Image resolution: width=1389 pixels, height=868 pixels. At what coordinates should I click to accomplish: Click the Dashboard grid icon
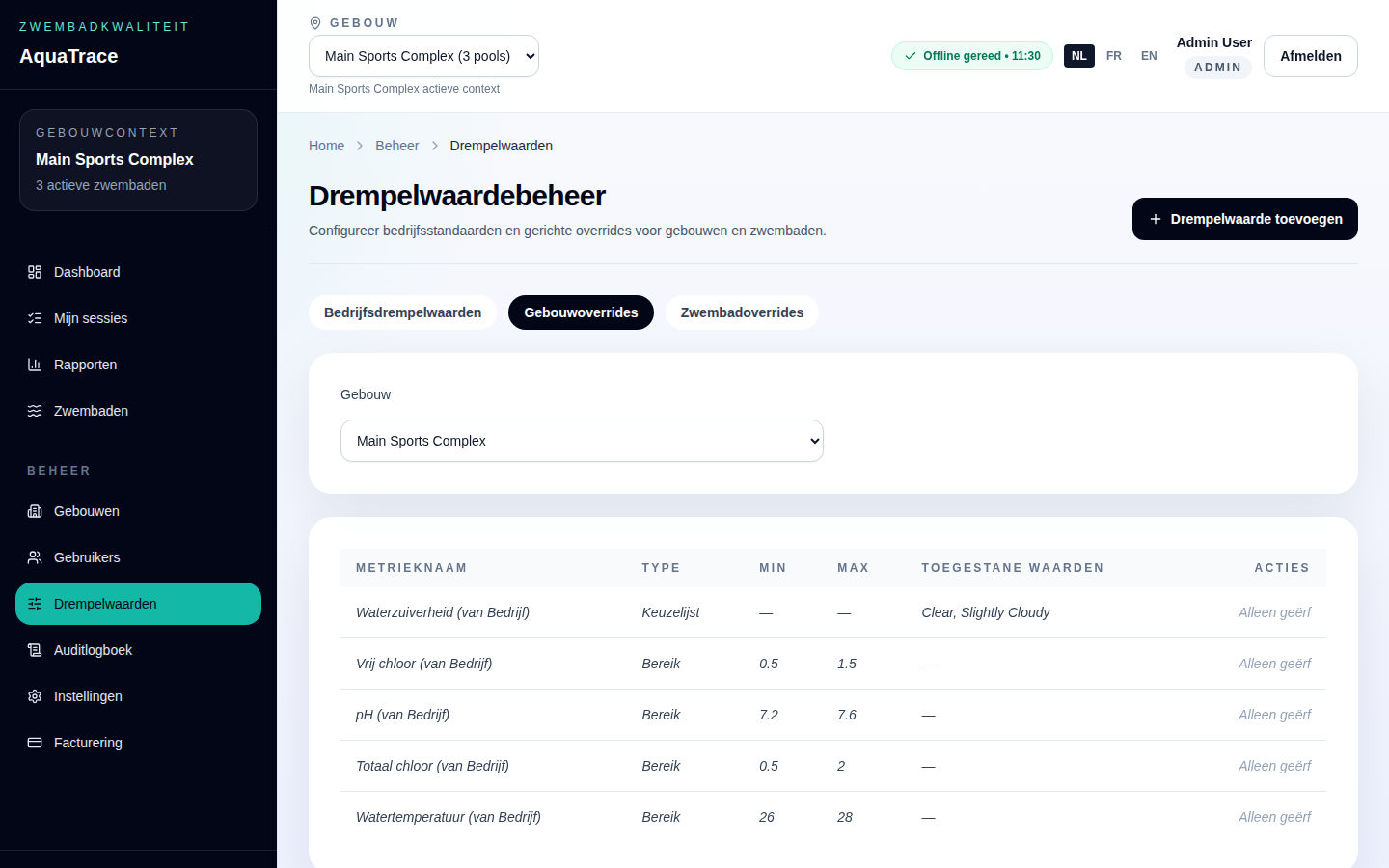35,272
